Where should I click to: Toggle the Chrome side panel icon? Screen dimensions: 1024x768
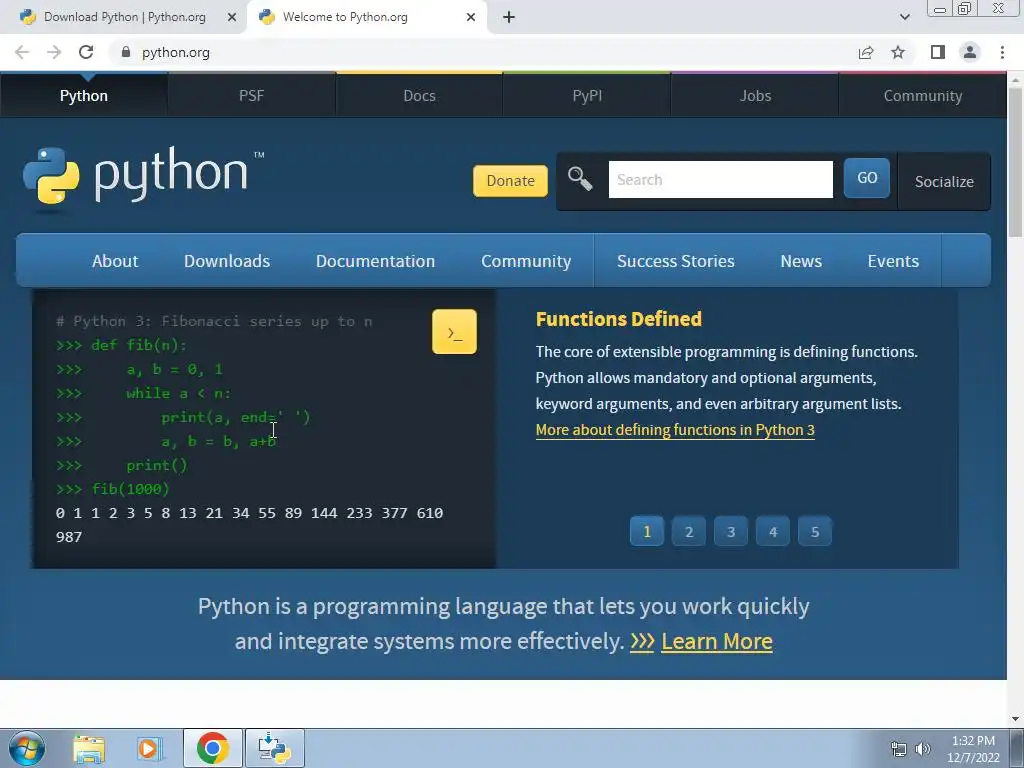pos(938,52)
